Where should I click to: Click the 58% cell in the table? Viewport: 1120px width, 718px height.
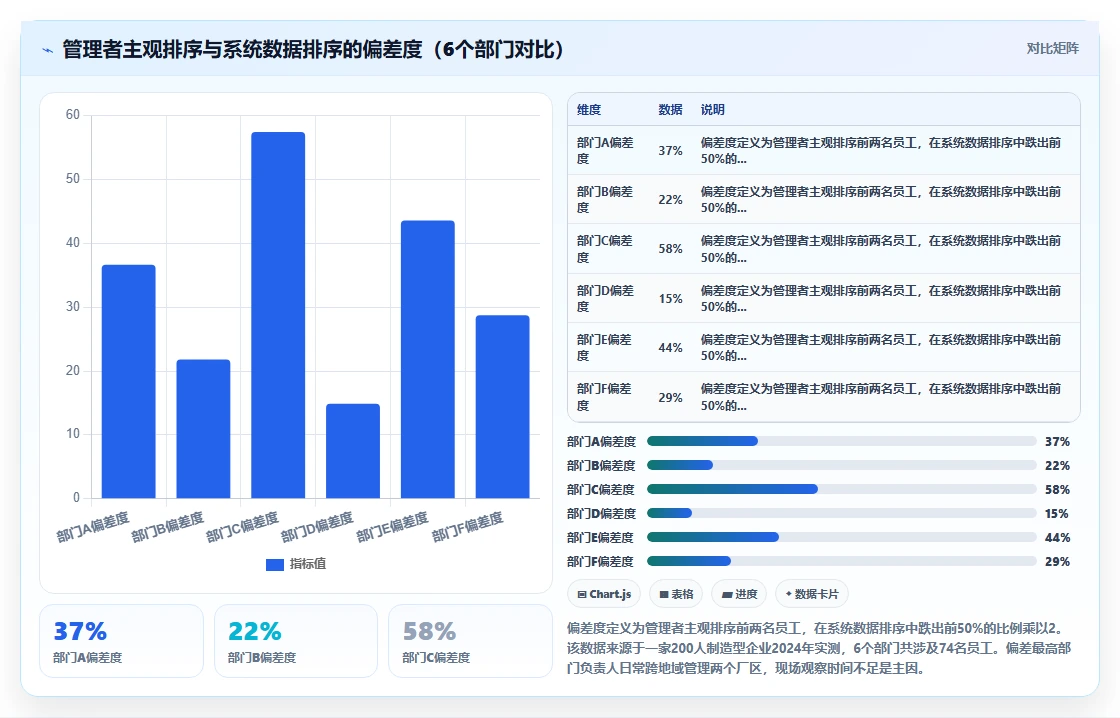coord(670,249)
